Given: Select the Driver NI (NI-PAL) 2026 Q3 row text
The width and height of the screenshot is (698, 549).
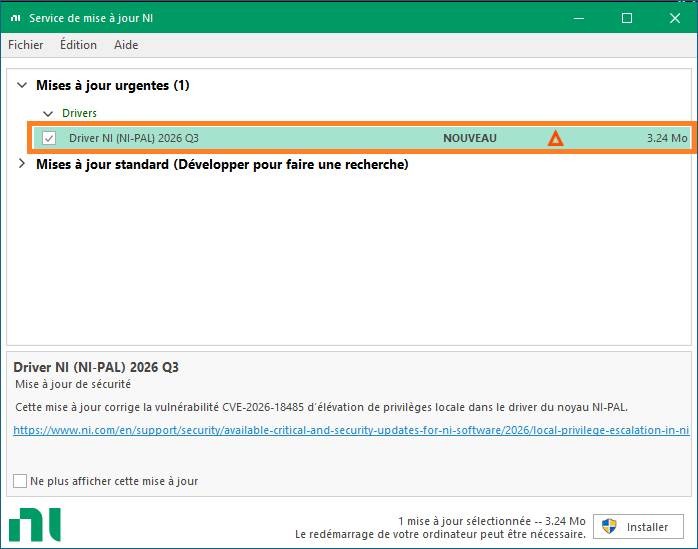Looking at the screenshot, I should pos(134,138).
